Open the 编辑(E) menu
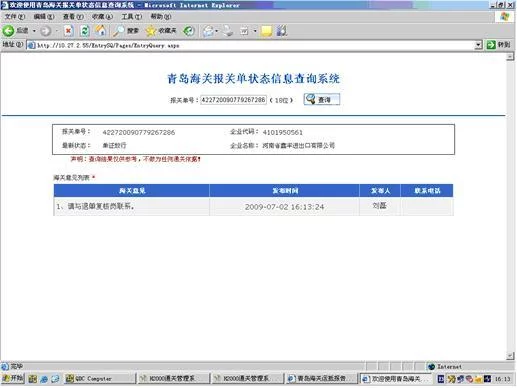Screen dimensions: 517x388 point(44,16)
